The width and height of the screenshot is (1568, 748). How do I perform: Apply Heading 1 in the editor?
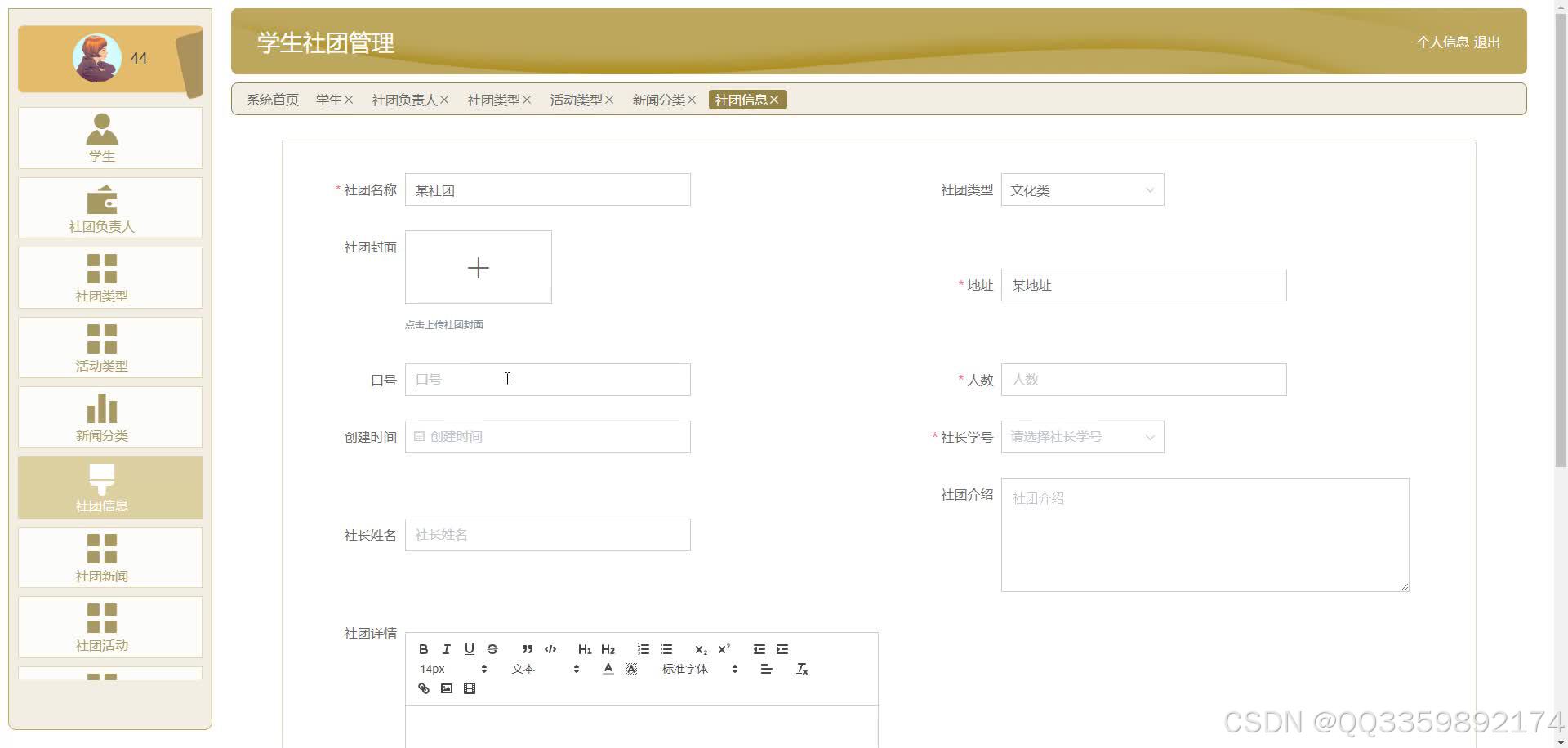point(585,649)
